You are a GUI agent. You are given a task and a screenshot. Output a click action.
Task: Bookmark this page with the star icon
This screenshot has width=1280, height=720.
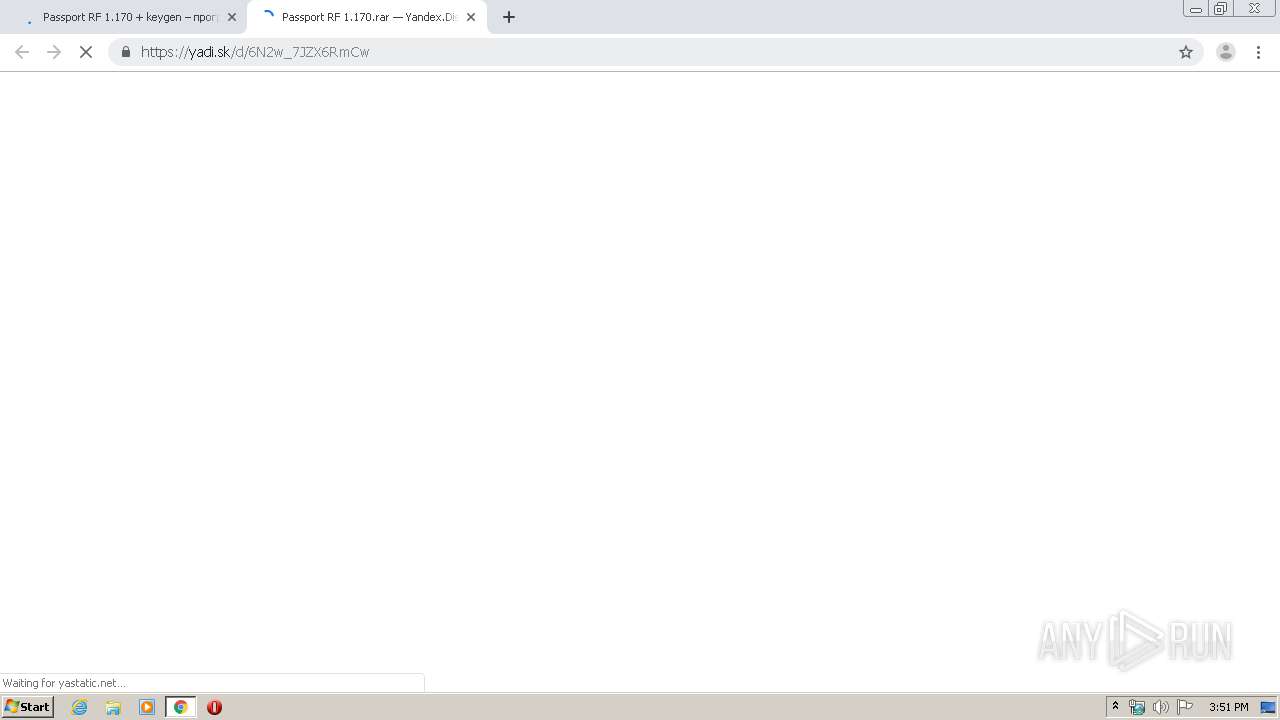coord(1186,52)
